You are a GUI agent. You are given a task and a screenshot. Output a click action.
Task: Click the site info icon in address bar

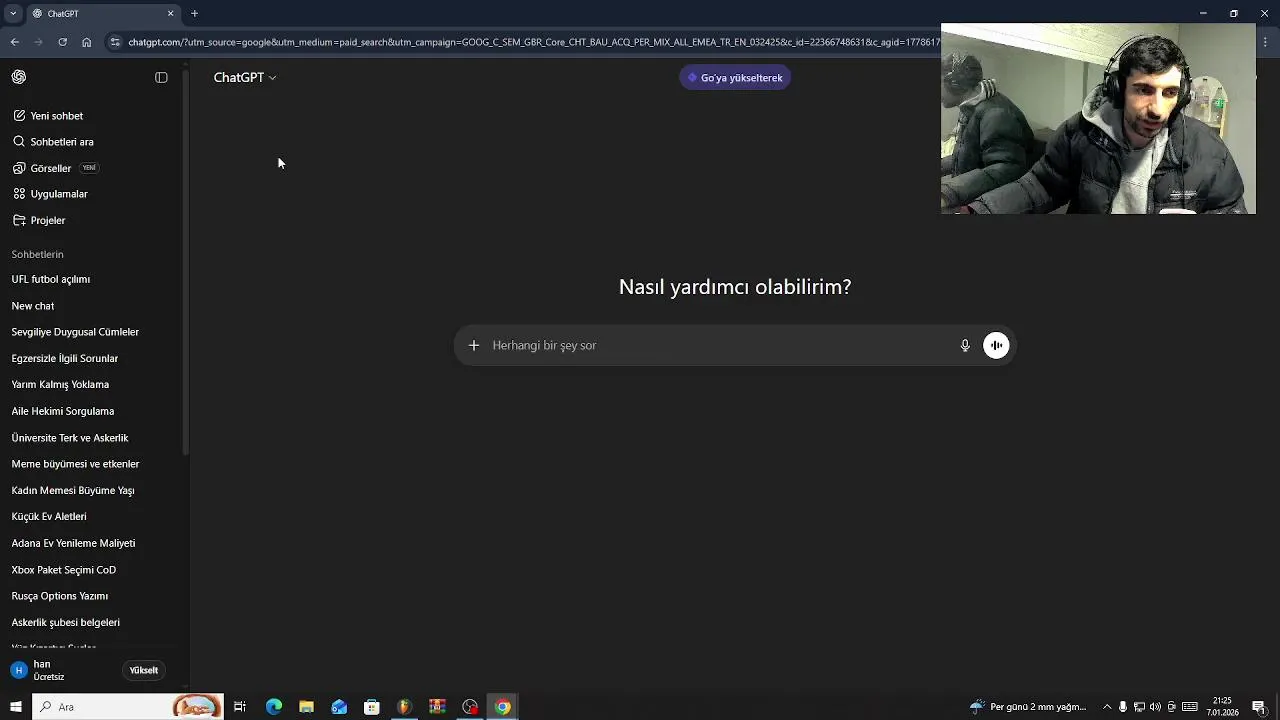pyautogui.click(x=115, y=42)
